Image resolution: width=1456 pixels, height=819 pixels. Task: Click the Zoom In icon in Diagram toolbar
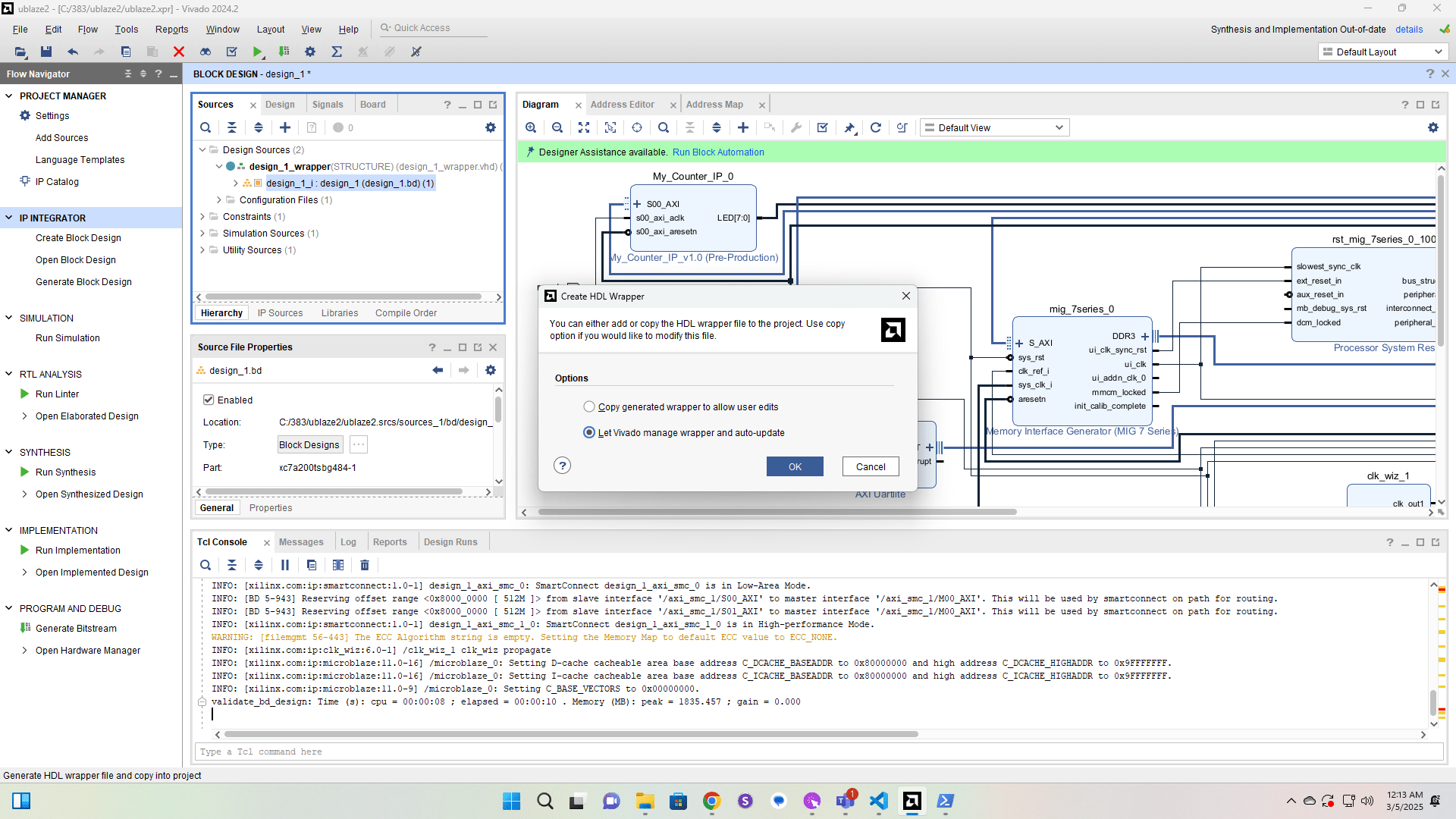click(531, 127)
